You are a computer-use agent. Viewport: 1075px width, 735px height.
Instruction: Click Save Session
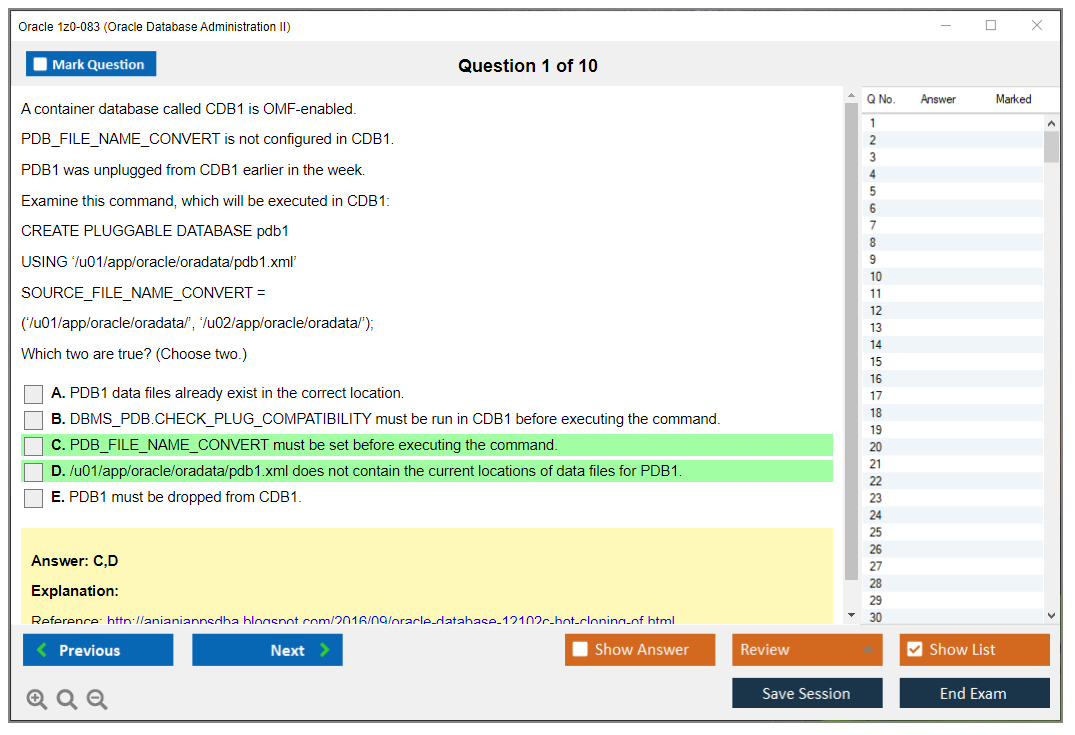click(x=807, y=693)
